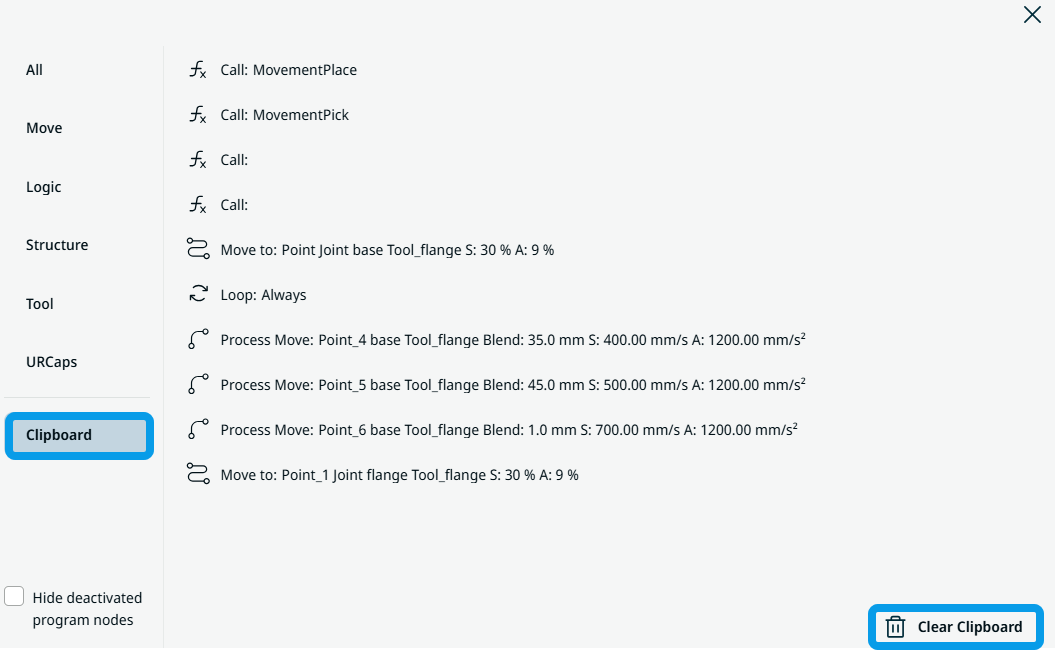Click the Move to Point_1 path icon
The image size is (1055, 650).
click(198, 475)
